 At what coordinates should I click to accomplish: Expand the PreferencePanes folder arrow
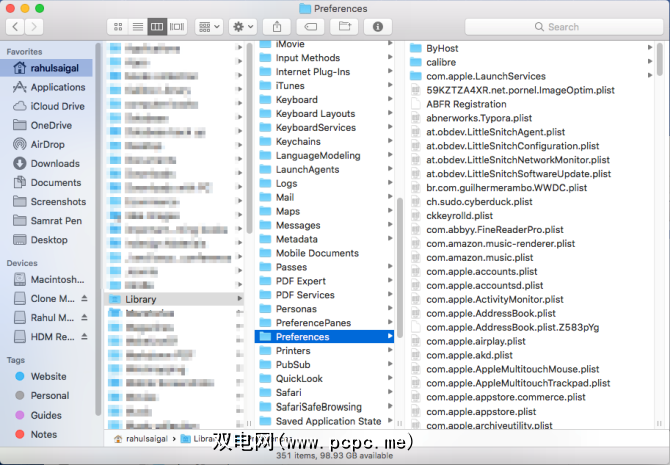390,322
